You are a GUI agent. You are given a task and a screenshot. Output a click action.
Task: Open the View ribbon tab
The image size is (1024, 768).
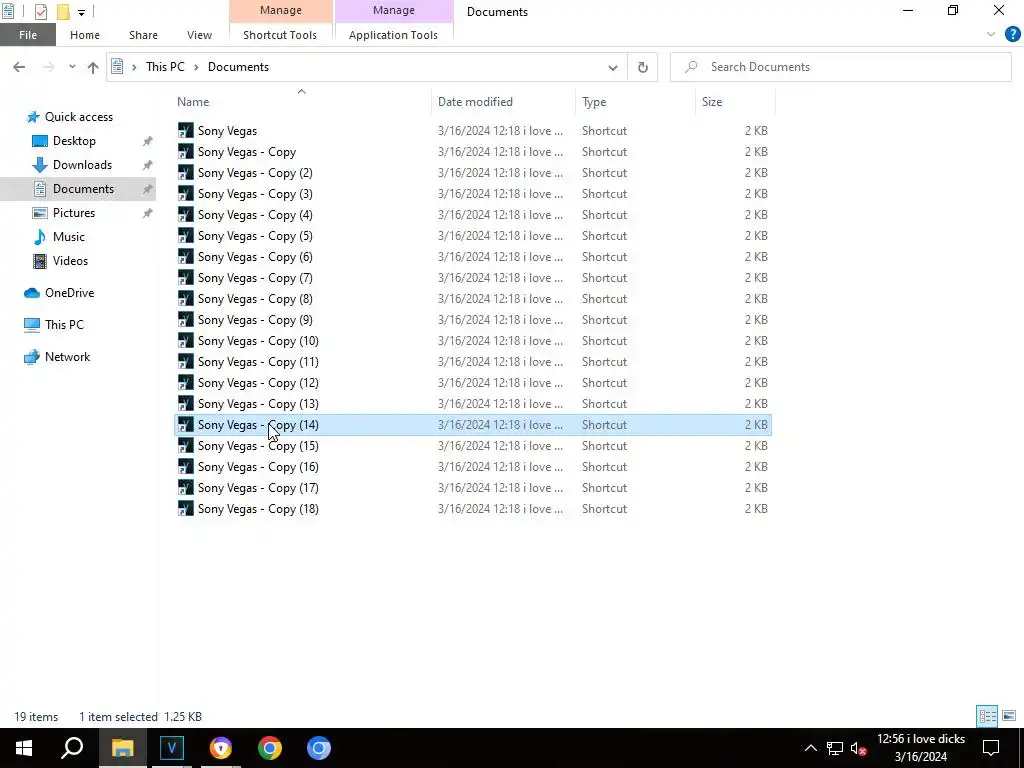199,35
